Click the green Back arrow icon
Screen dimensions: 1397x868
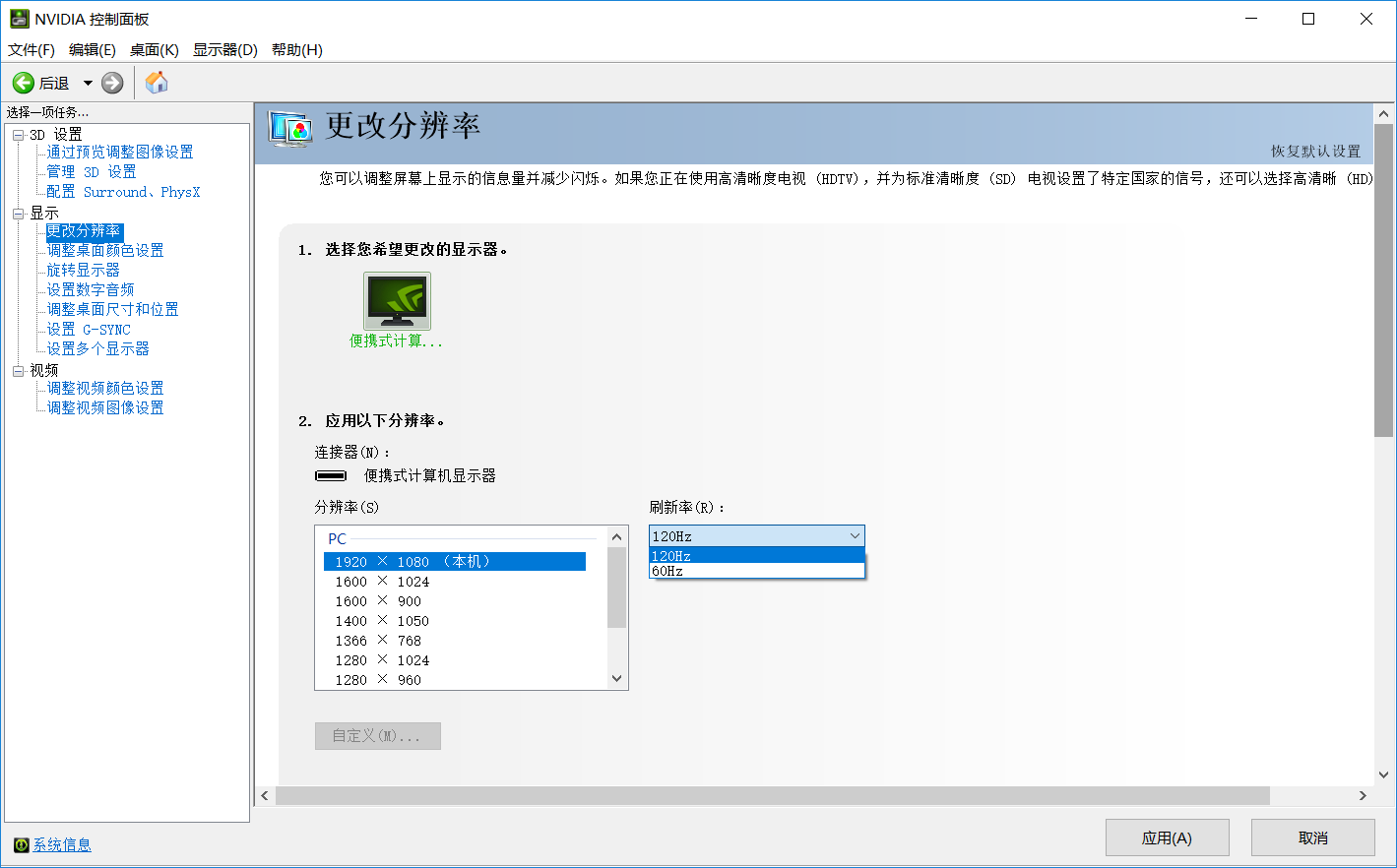point(24,84)
